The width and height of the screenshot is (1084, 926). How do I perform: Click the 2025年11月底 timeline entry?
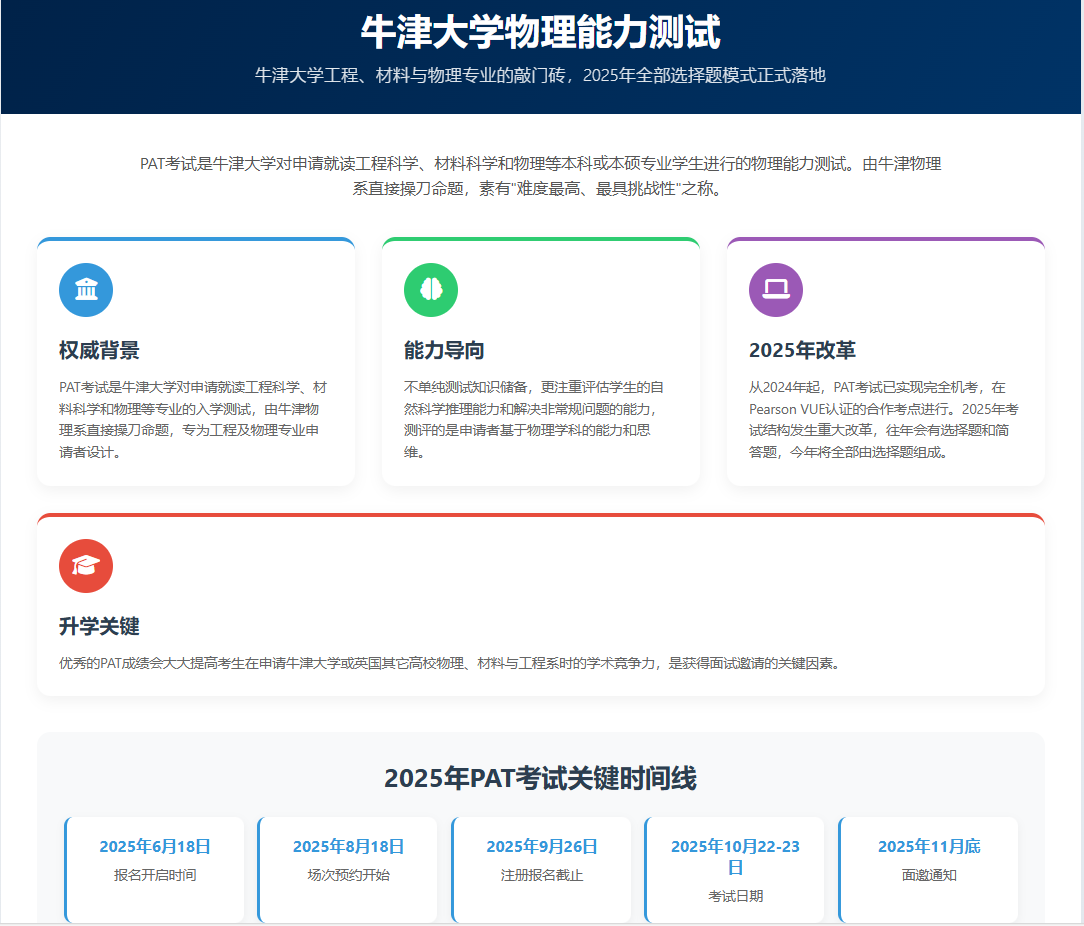(929, 846)
